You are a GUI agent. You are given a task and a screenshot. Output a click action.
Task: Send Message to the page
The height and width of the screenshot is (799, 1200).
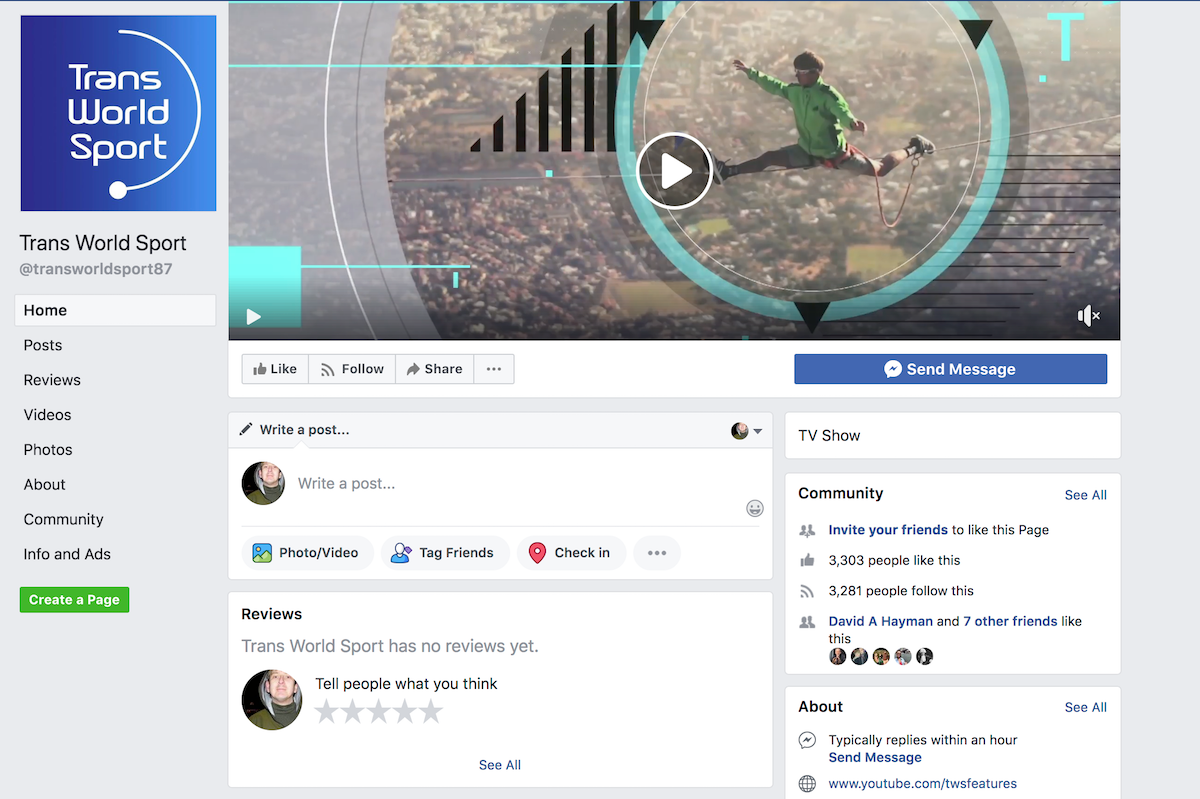tap(950, 369)
